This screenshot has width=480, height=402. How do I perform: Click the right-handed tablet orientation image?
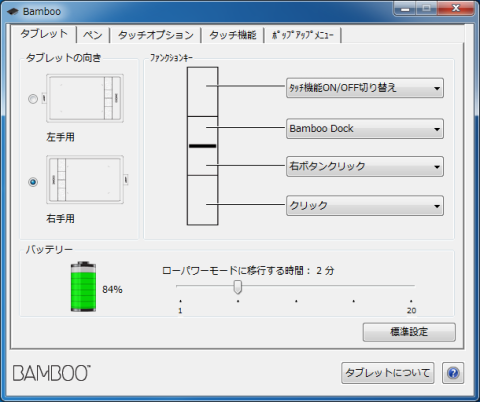pyautogui.click(x=87, y=180)
